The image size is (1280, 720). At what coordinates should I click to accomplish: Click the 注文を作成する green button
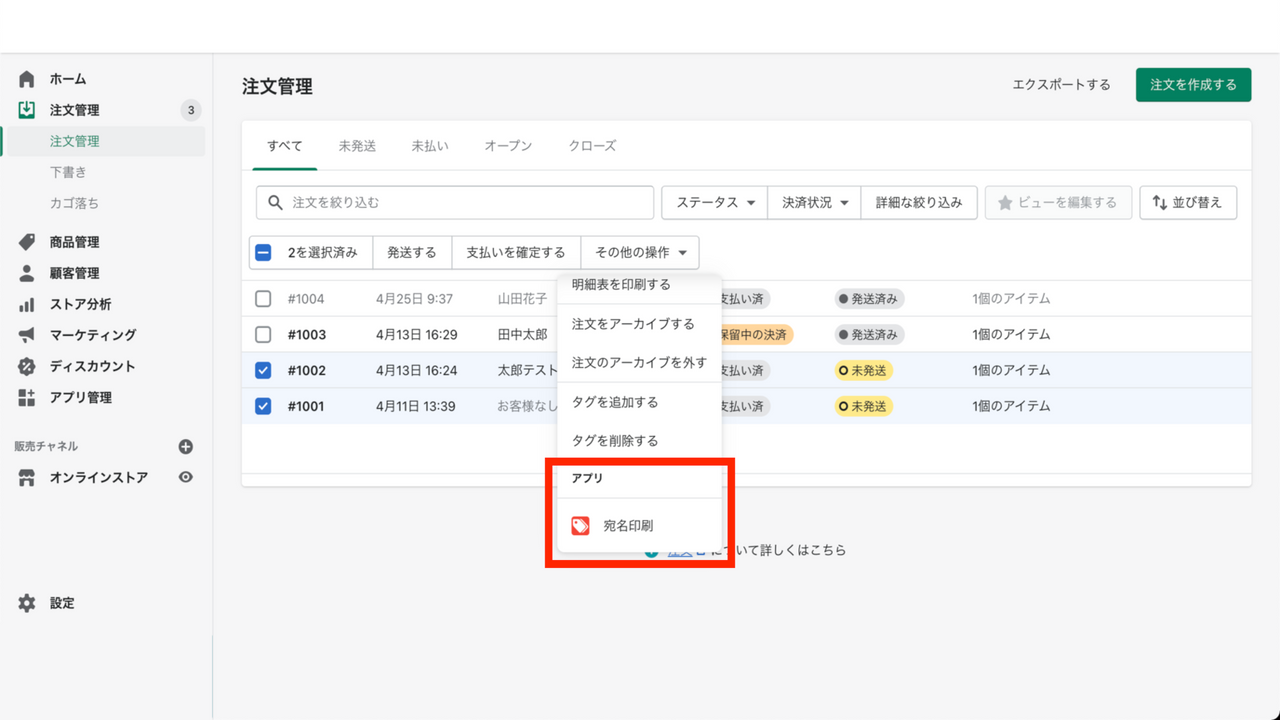[1193, 85]
